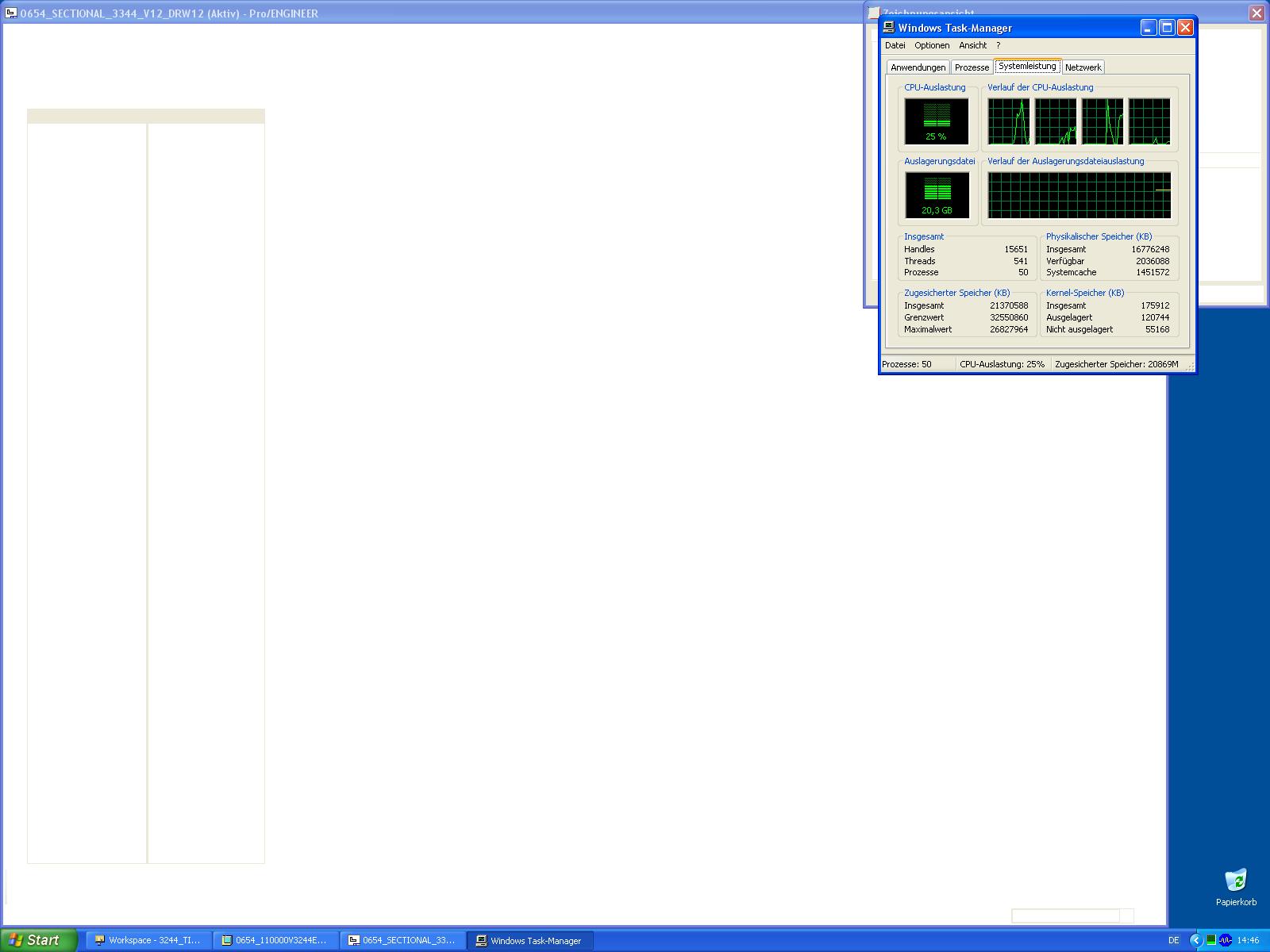Click the Handles value 15651
This screenshot has width=1270, height=952.
[1016, 249]
